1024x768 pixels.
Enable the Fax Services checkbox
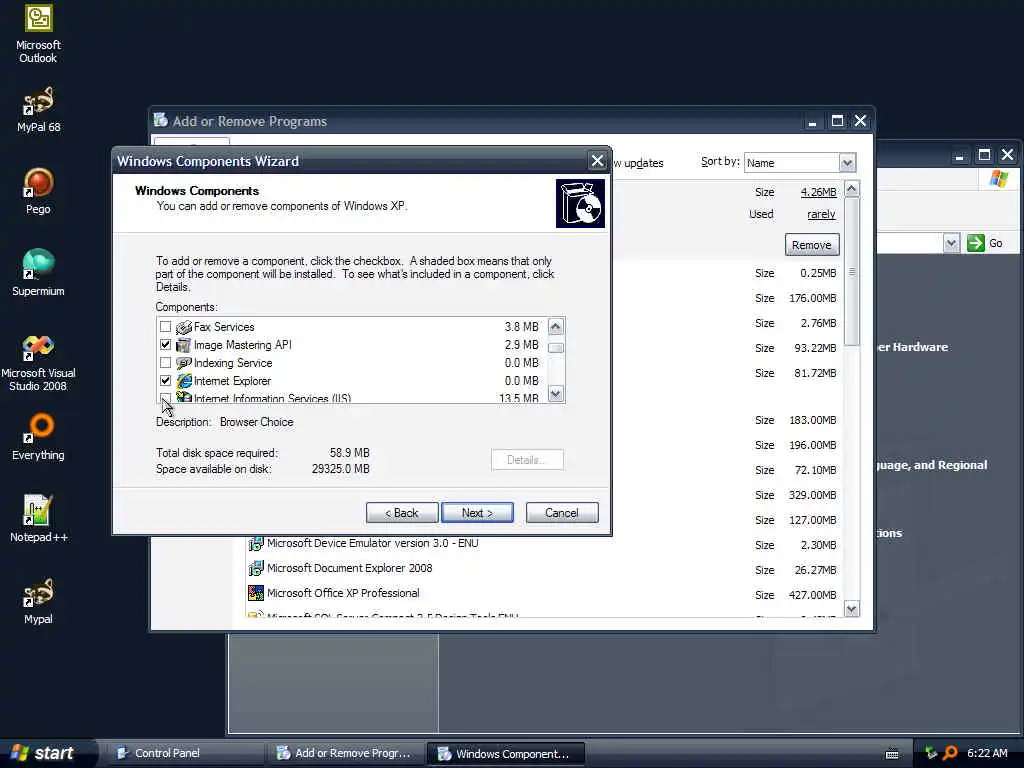tap(165, 327)
